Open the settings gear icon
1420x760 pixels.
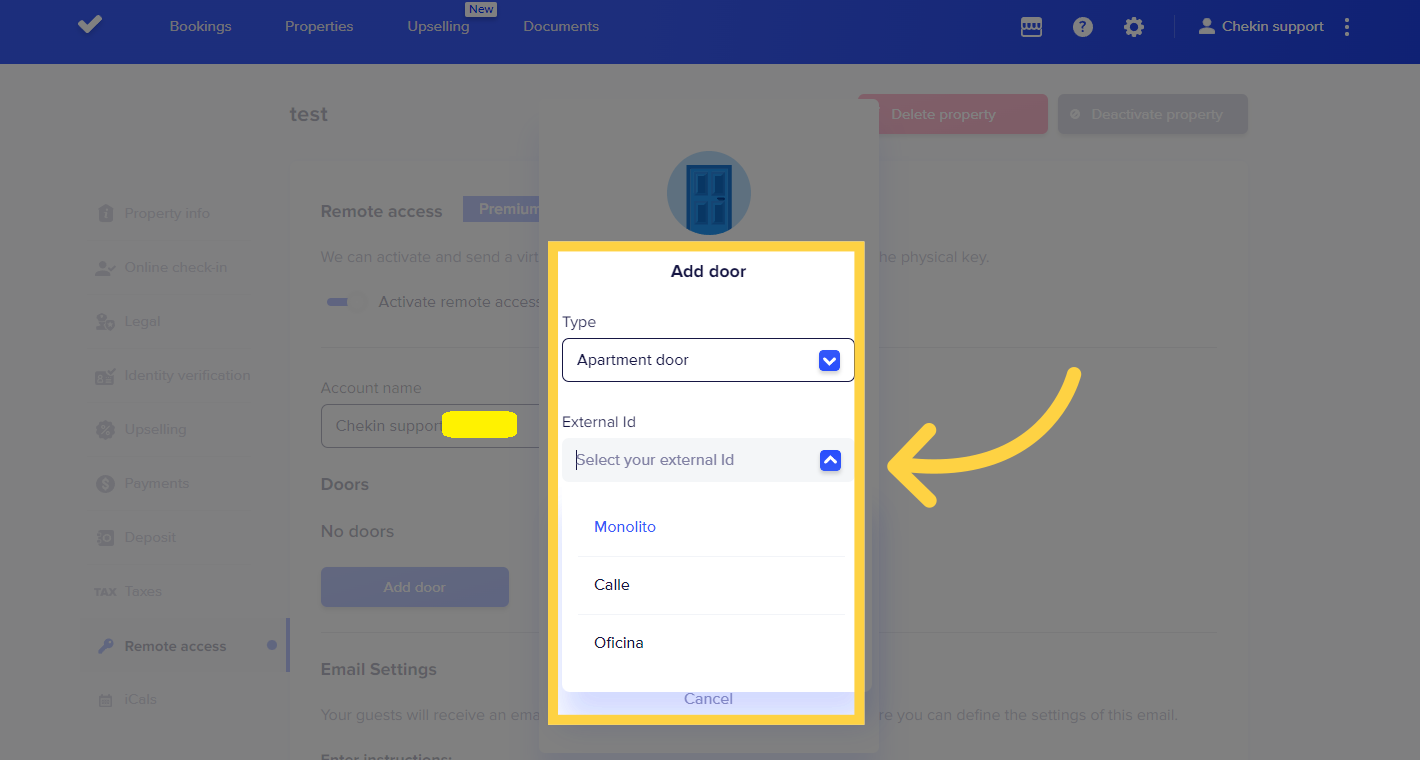(x=1133, y=27)
